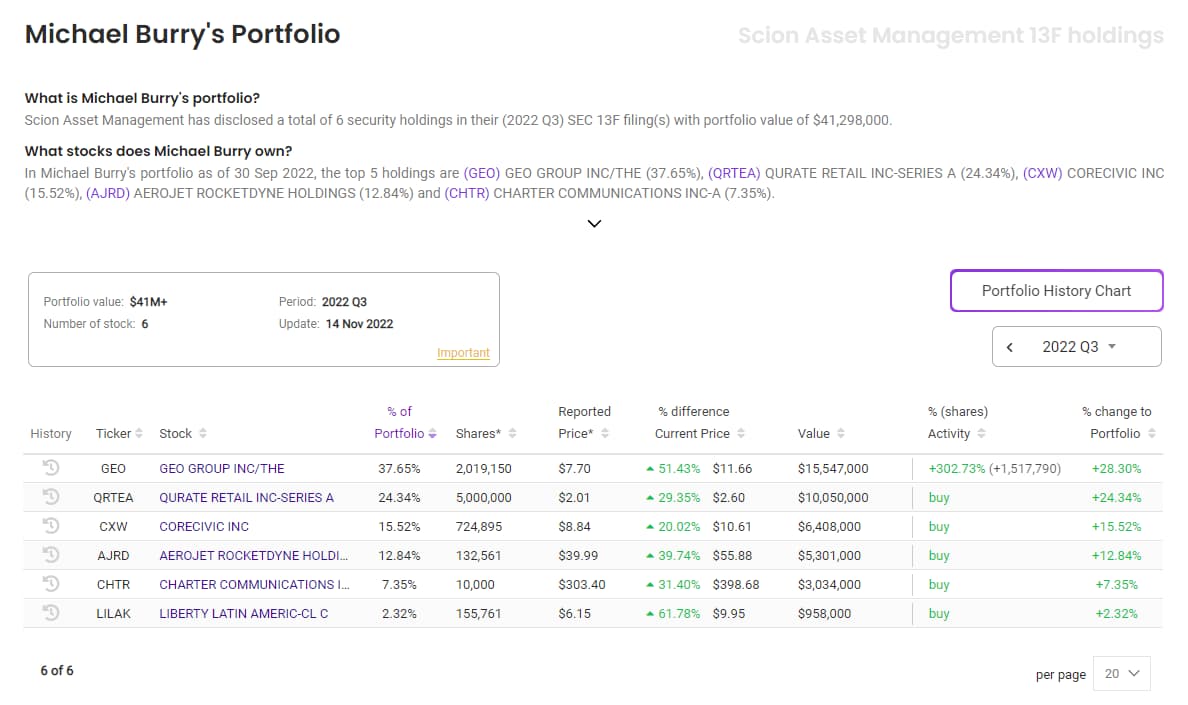Open the LIBERTY LATIN AMERIC-CL C stock link
Screen dimensions: 1188x705
tap(243, 613)
